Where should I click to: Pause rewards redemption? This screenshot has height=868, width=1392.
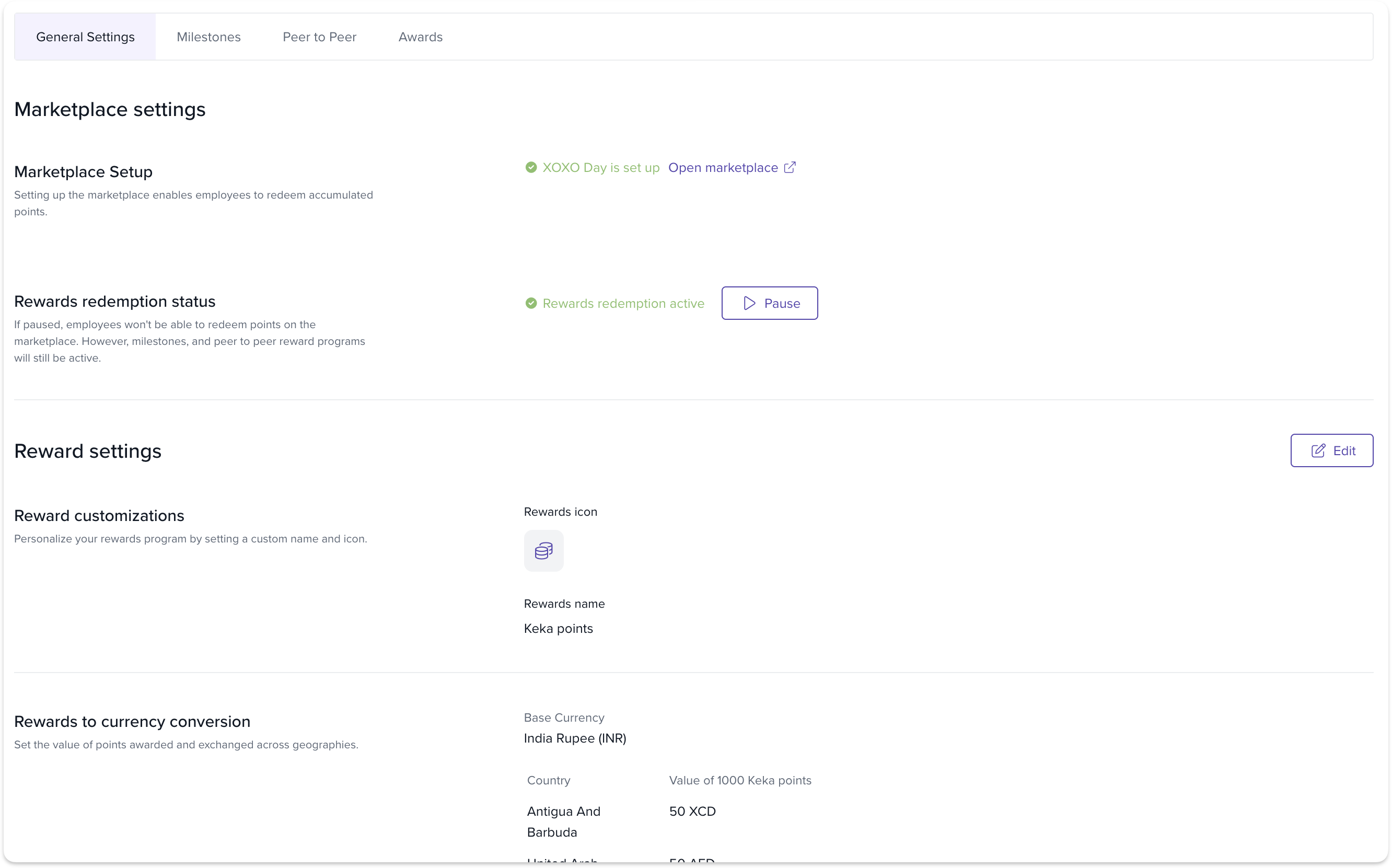pyautogui.click(x=769, y=303)
